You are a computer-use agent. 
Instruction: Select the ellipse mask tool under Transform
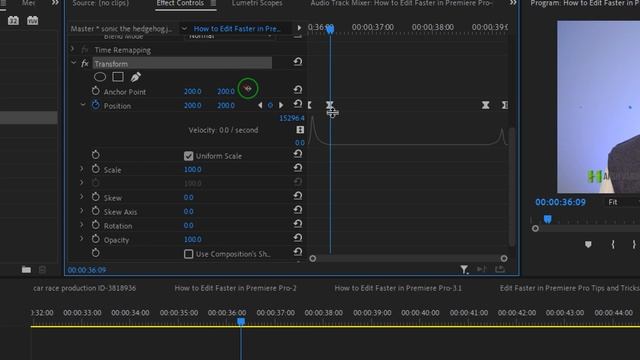click(x=100, y=77)
